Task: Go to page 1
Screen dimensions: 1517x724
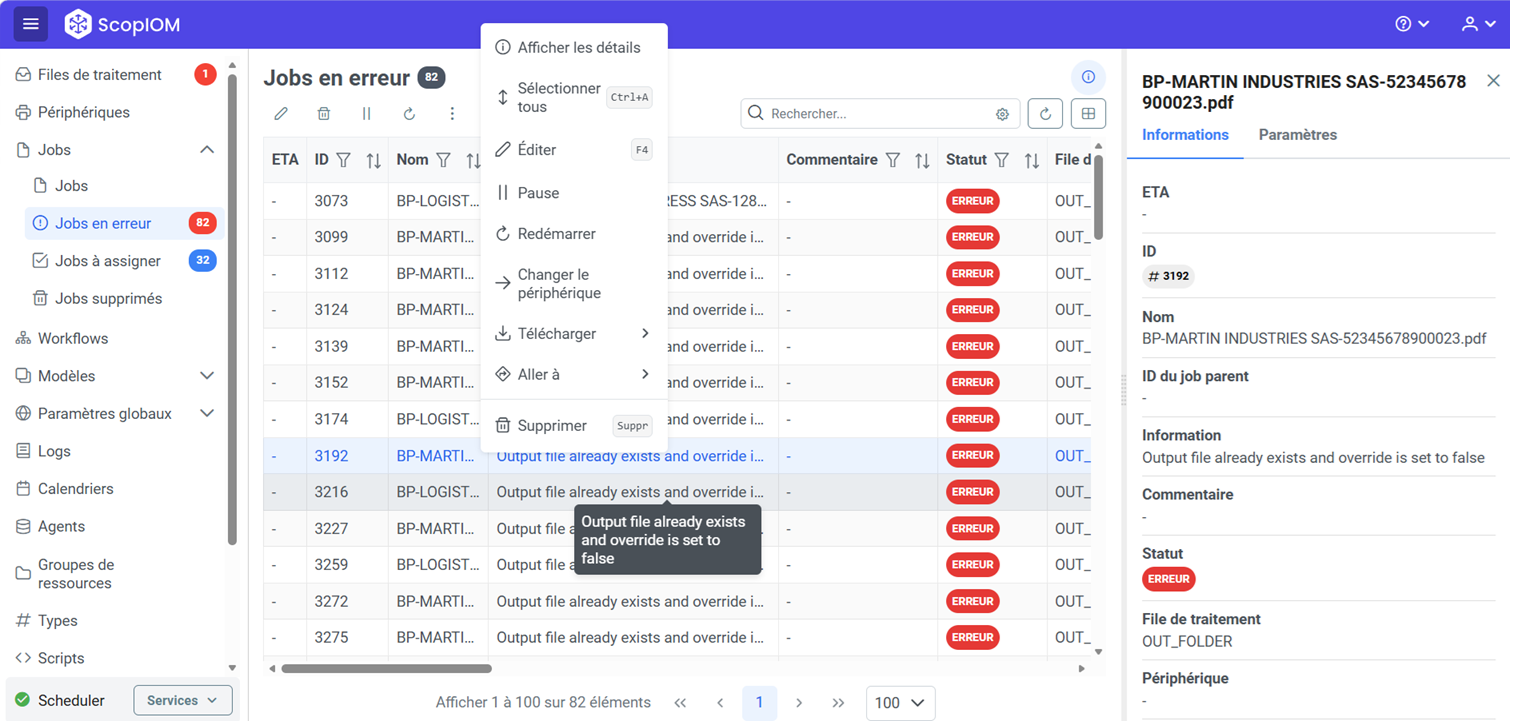Action: 759,703
